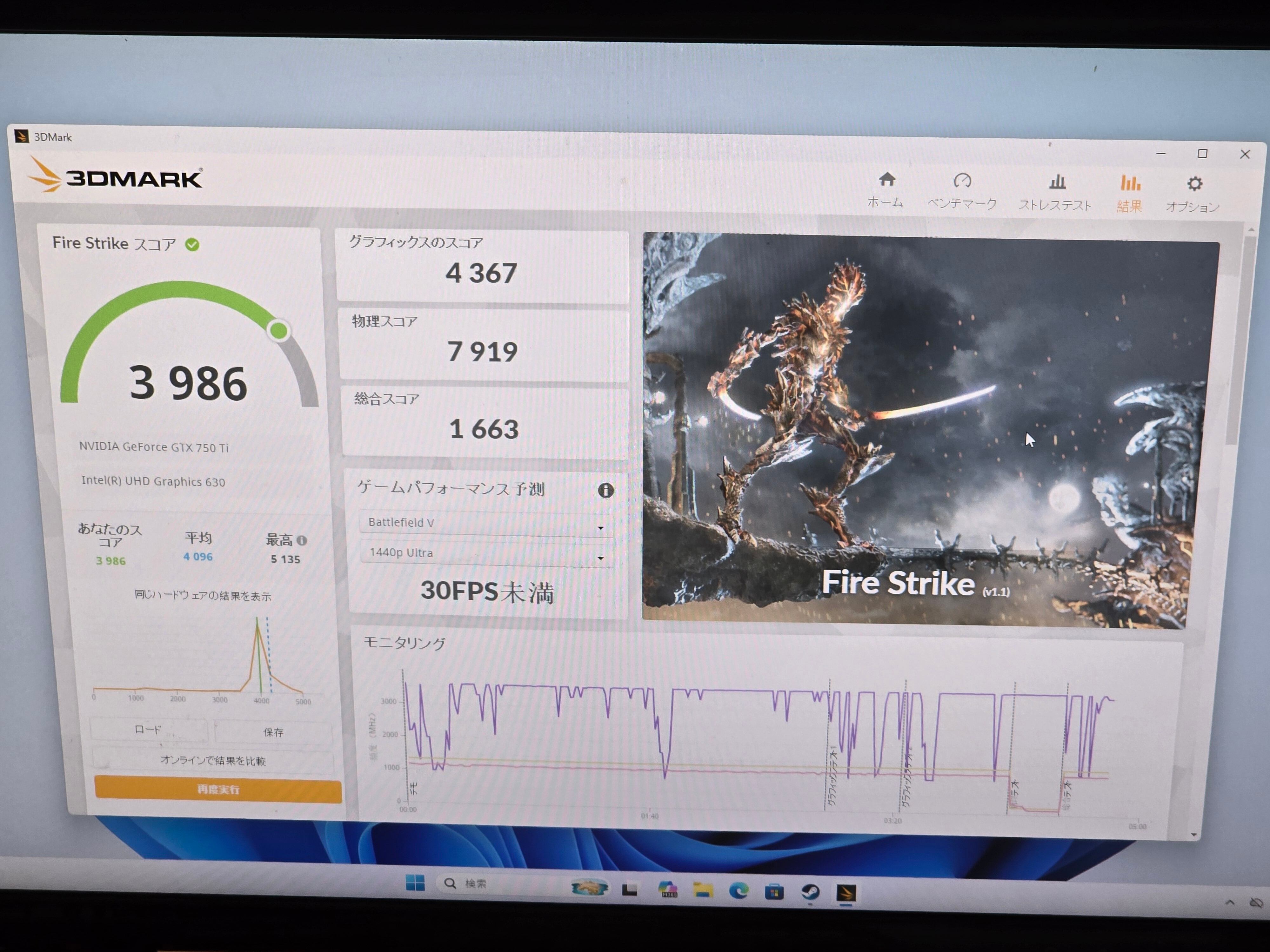Click the info icon beside 最高
Image resolution: width=1270 pixels, height=952 pixels.
(x=302, y=540)
